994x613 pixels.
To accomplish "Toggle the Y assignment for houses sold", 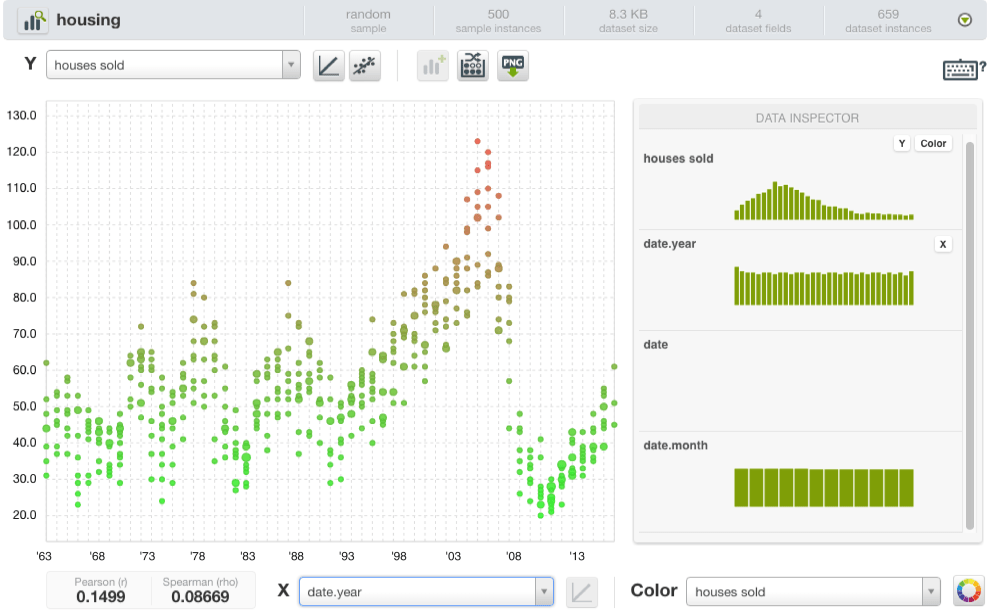I will 900,143.
